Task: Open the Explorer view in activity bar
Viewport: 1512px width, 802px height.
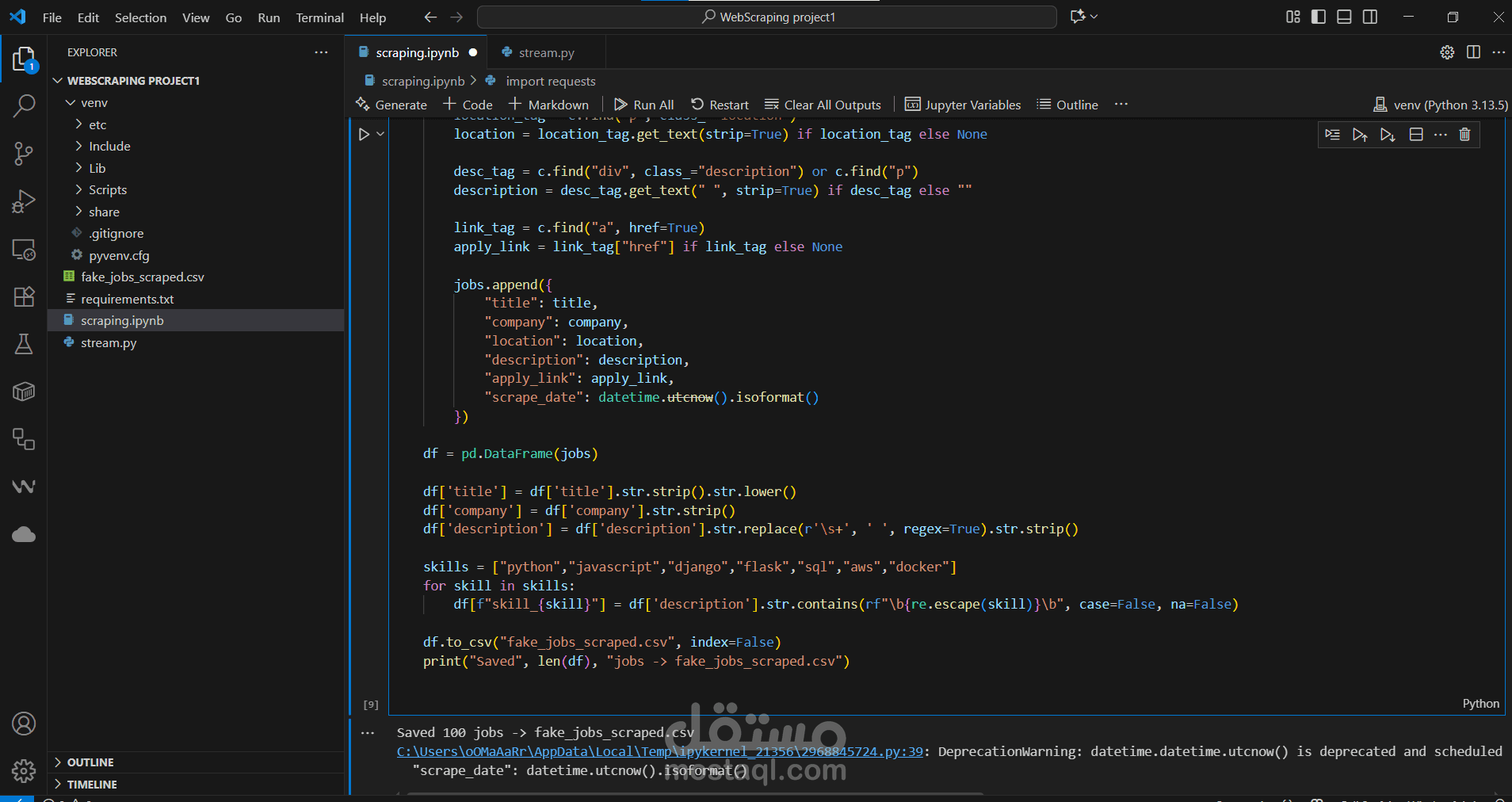Action: click(24, 59)
